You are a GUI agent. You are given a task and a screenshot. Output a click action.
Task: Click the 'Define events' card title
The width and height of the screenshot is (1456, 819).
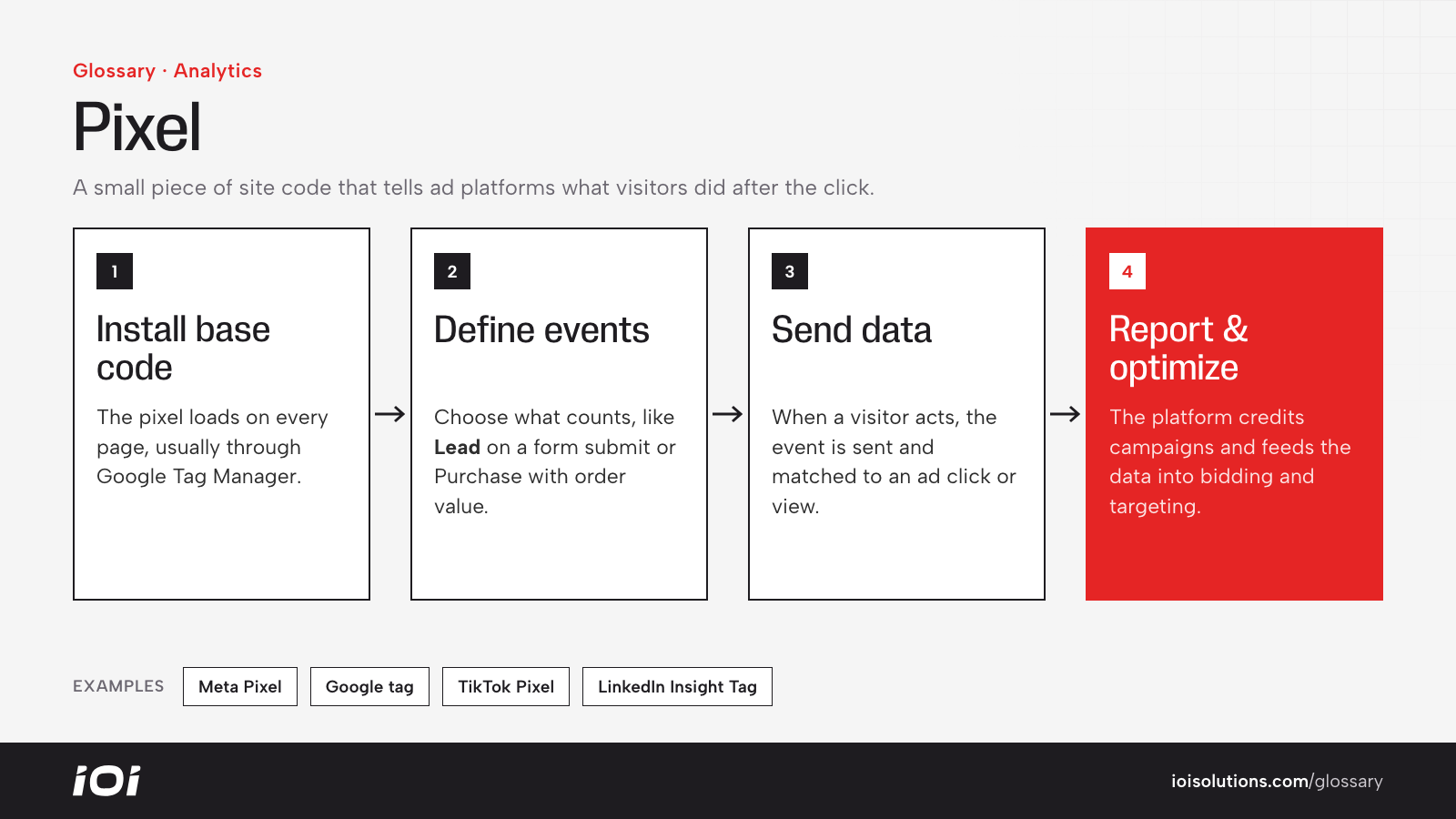click(541, 329)
